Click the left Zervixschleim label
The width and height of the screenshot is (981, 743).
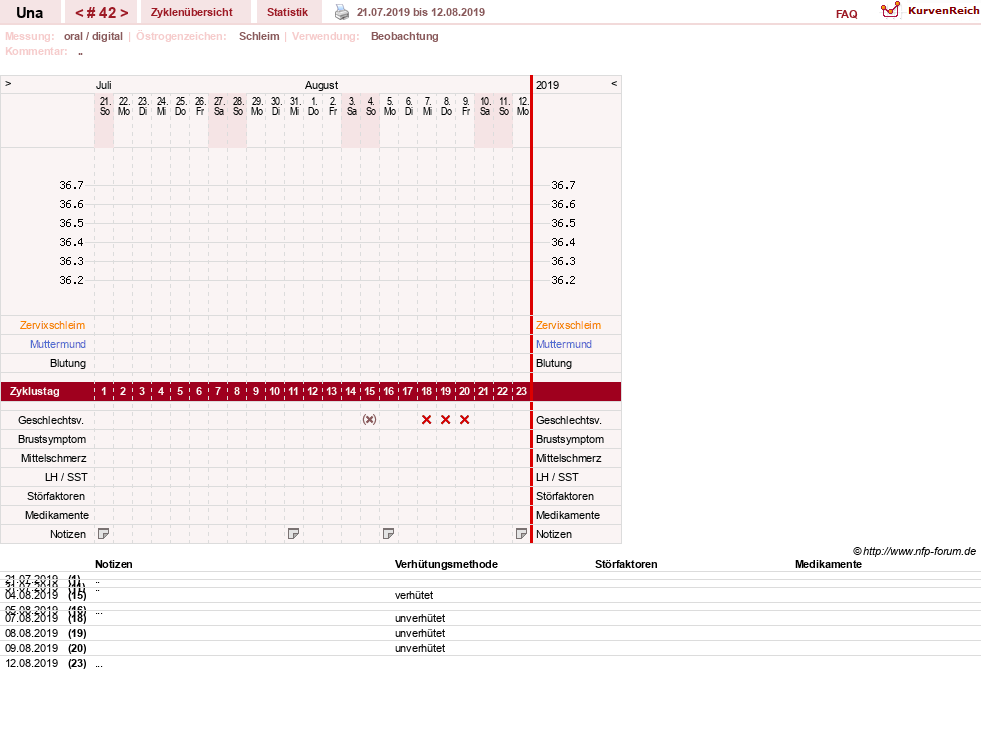pos(53,325)
